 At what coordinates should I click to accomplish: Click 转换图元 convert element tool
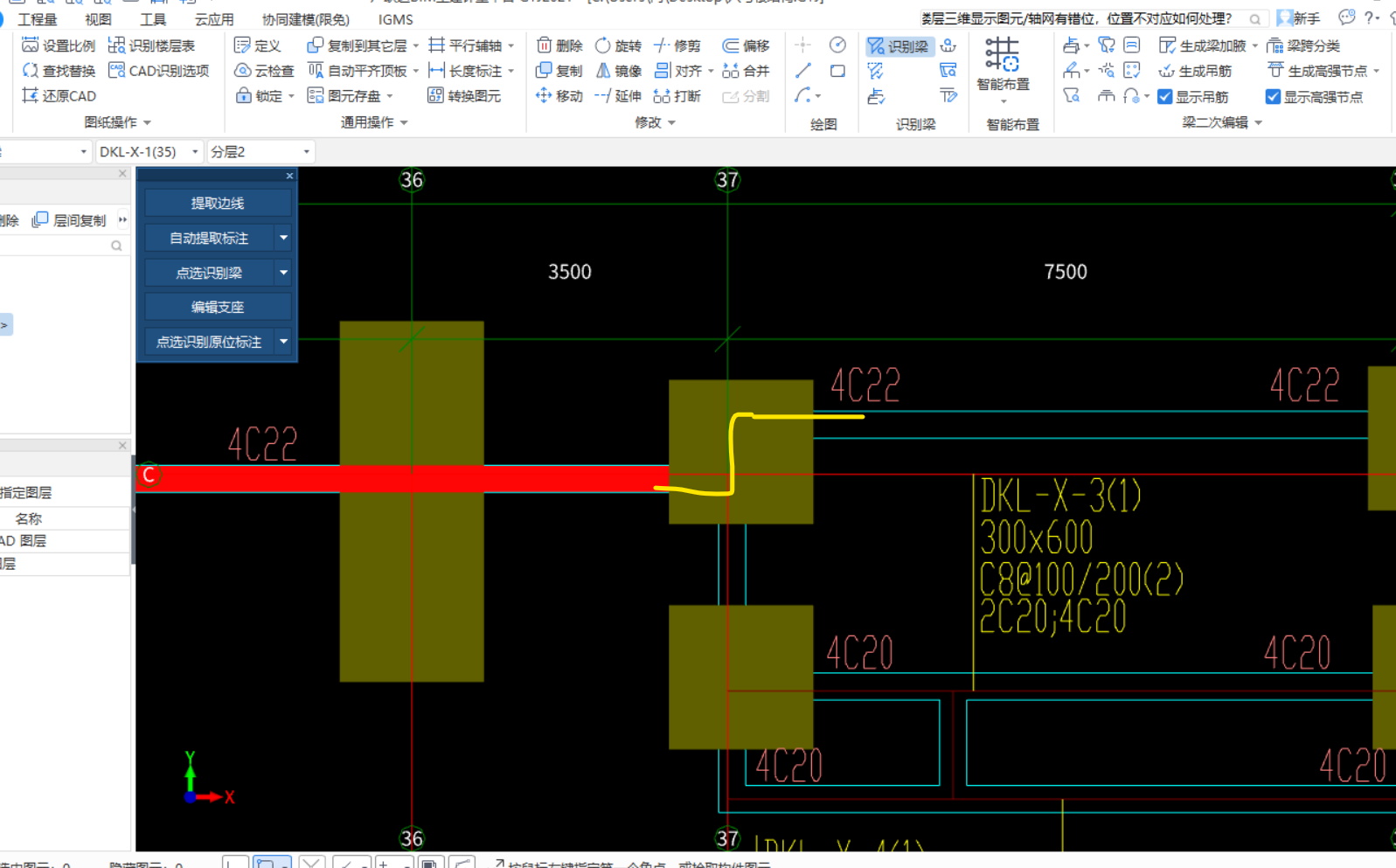463,96
